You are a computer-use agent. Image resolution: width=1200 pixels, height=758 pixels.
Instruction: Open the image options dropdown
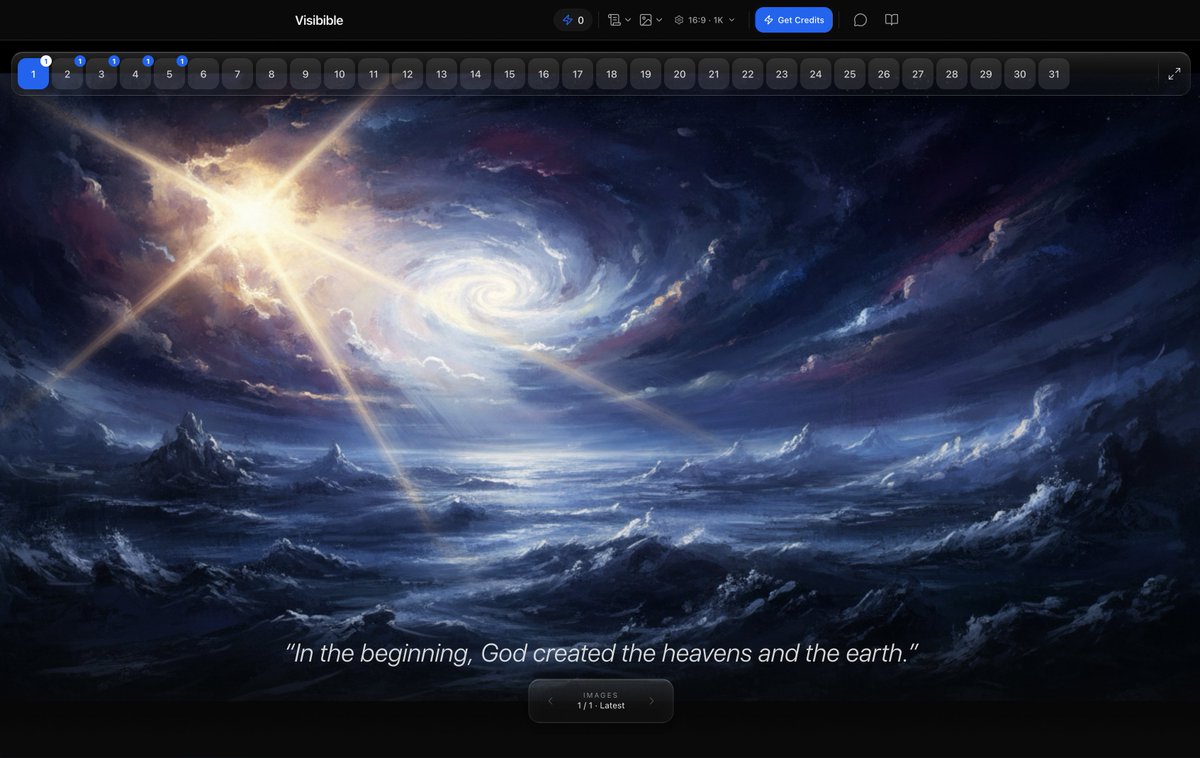point(651,20)
